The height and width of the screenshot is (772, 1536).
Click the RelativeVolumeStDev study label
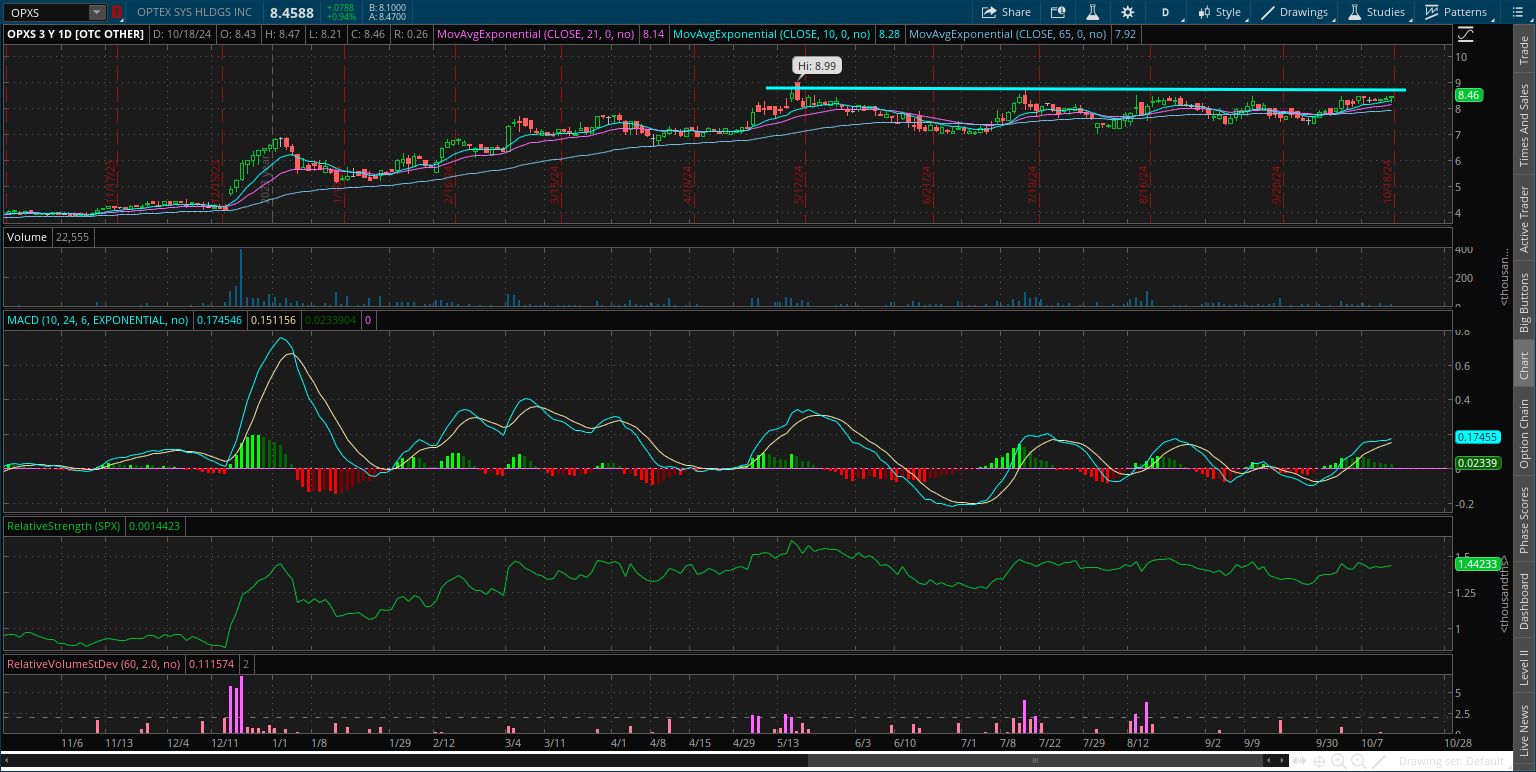pyautogui.click(x=94, y=663)
